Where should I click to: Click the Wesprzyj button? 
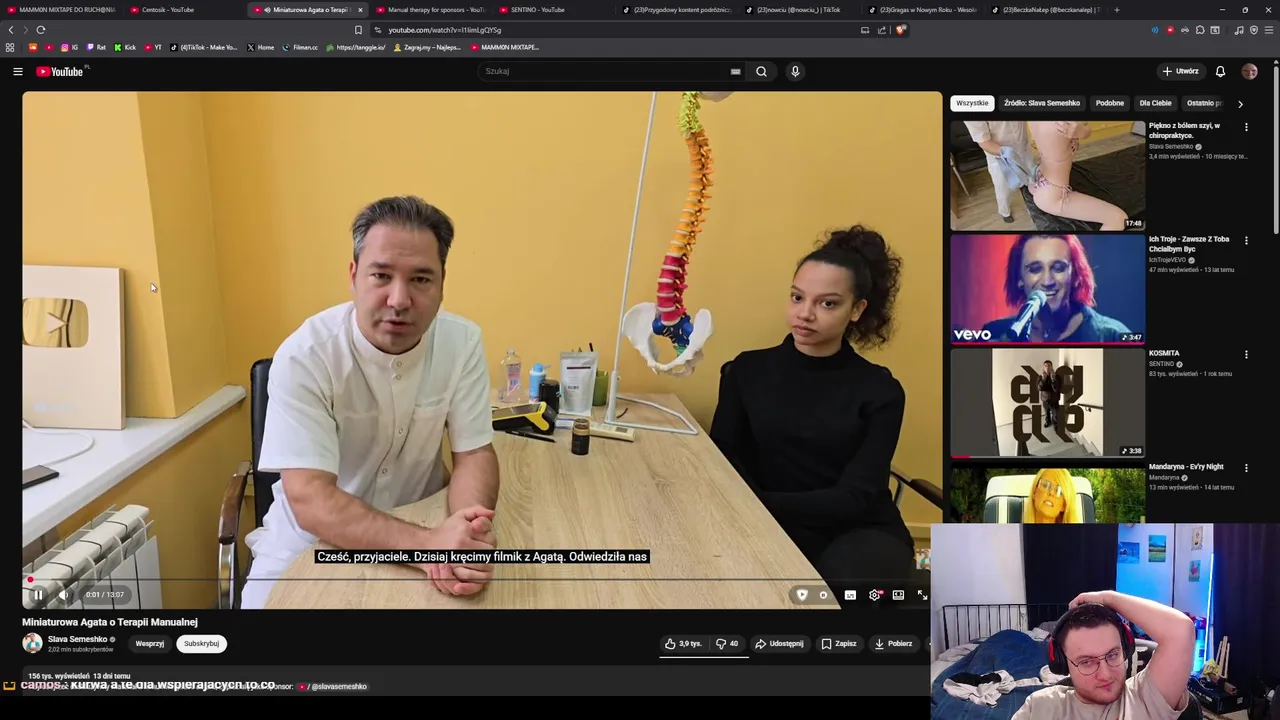tap(150, 644)
